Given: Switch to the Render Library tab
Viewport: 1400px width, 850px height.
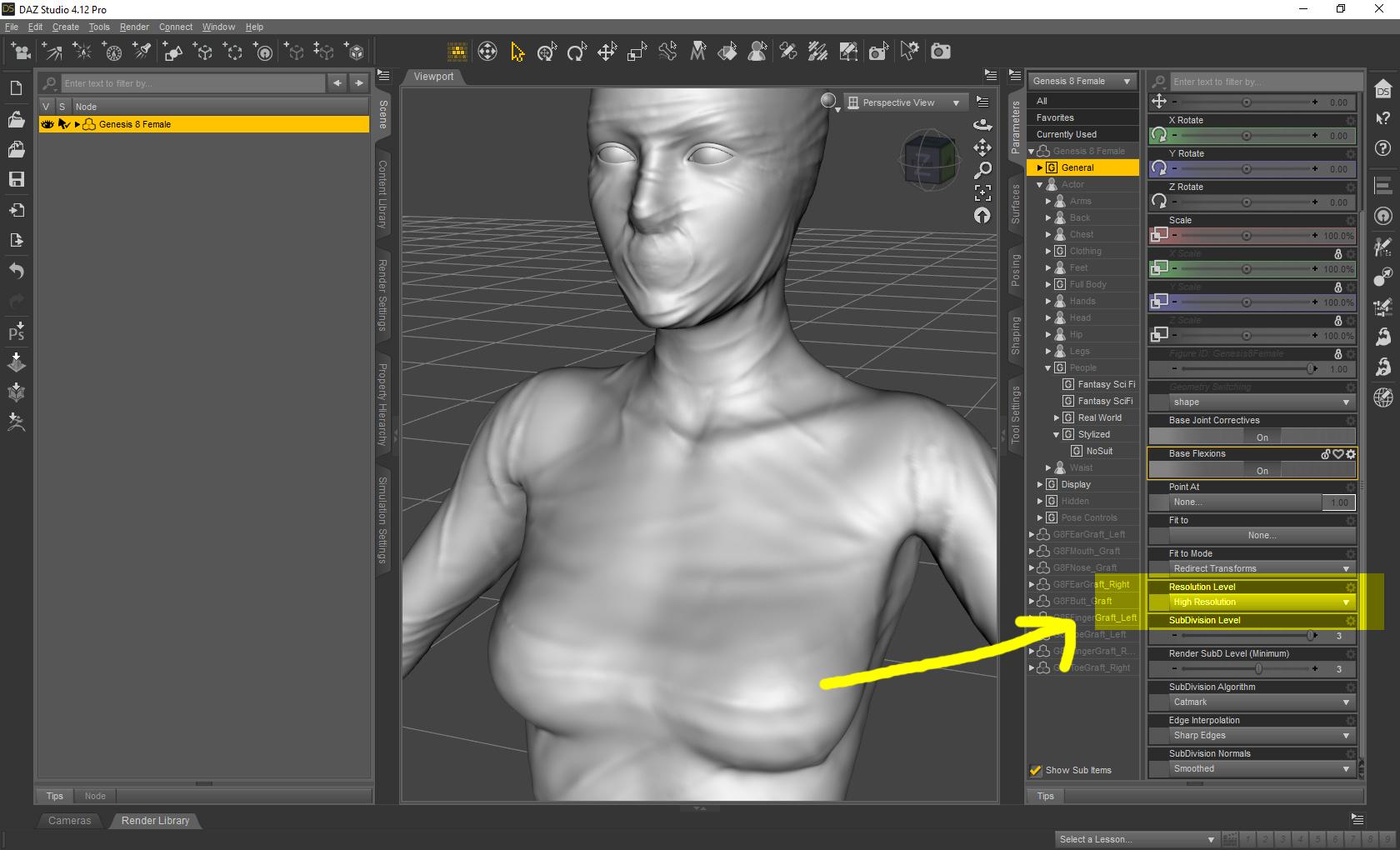Looking at the screenshot, I should 155,821.
